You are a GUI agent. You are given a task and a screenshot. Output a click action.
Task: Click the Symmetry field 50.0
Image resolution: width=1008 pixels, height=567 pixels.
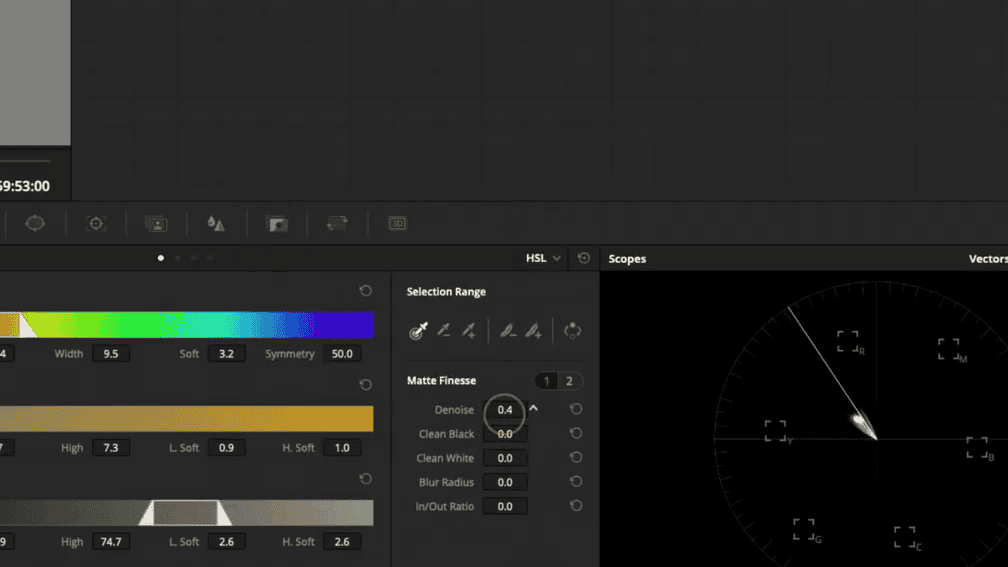[x=342, y=354]
